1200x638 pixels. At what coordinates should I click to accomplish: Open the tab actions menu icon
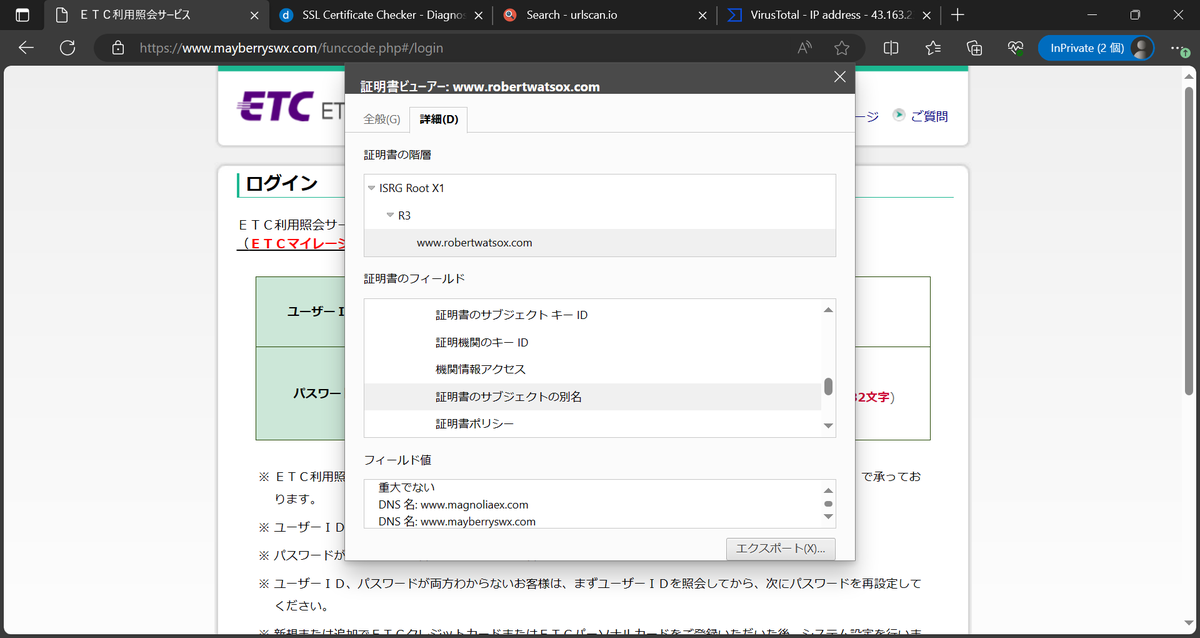pos(22,15)
